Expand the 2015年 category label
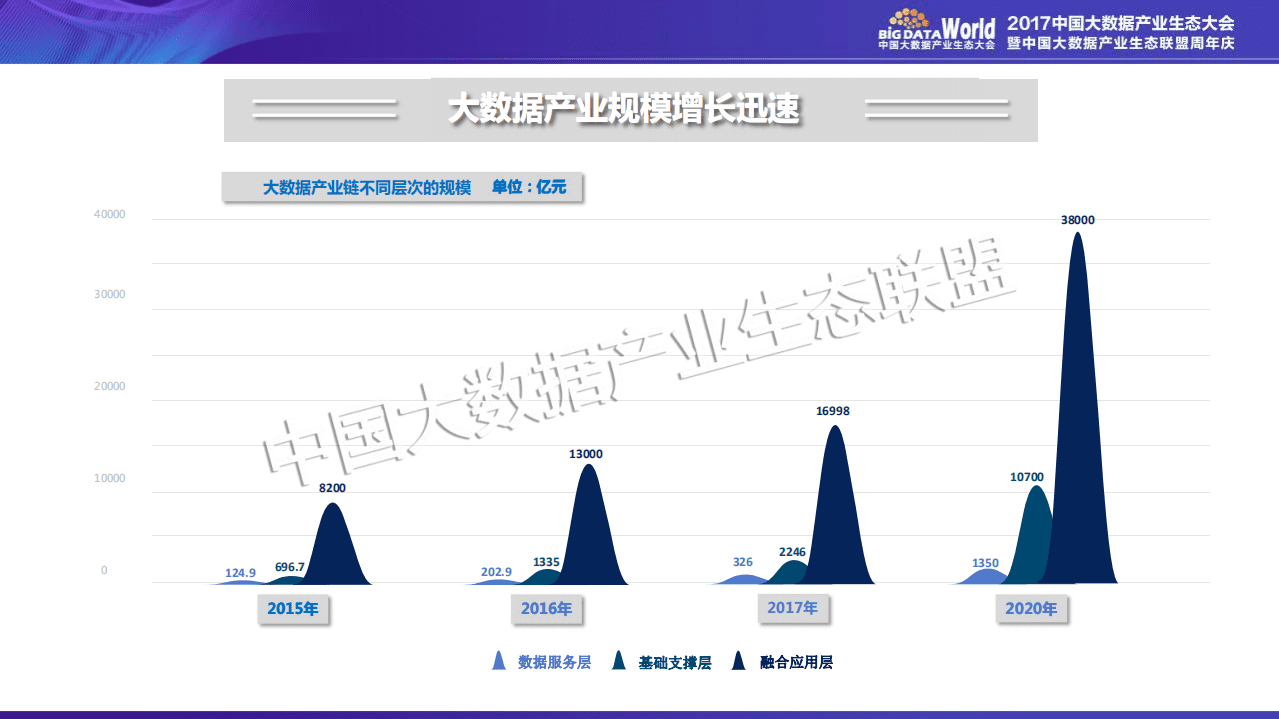The height and width of the screenshot is (719, 1279). 293,607
